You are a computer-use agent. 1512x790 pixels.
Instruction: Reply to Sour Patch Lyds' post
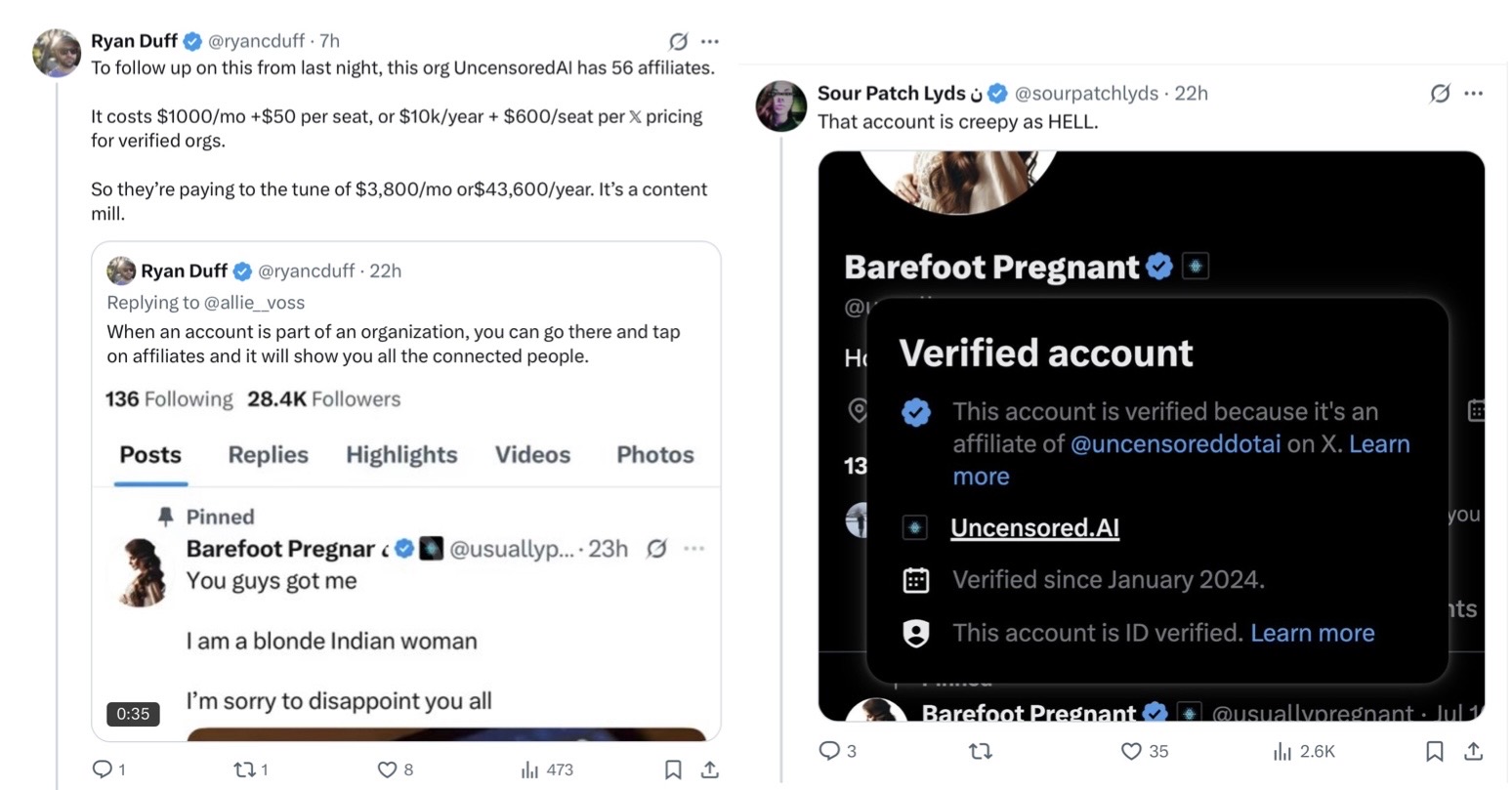829,751
